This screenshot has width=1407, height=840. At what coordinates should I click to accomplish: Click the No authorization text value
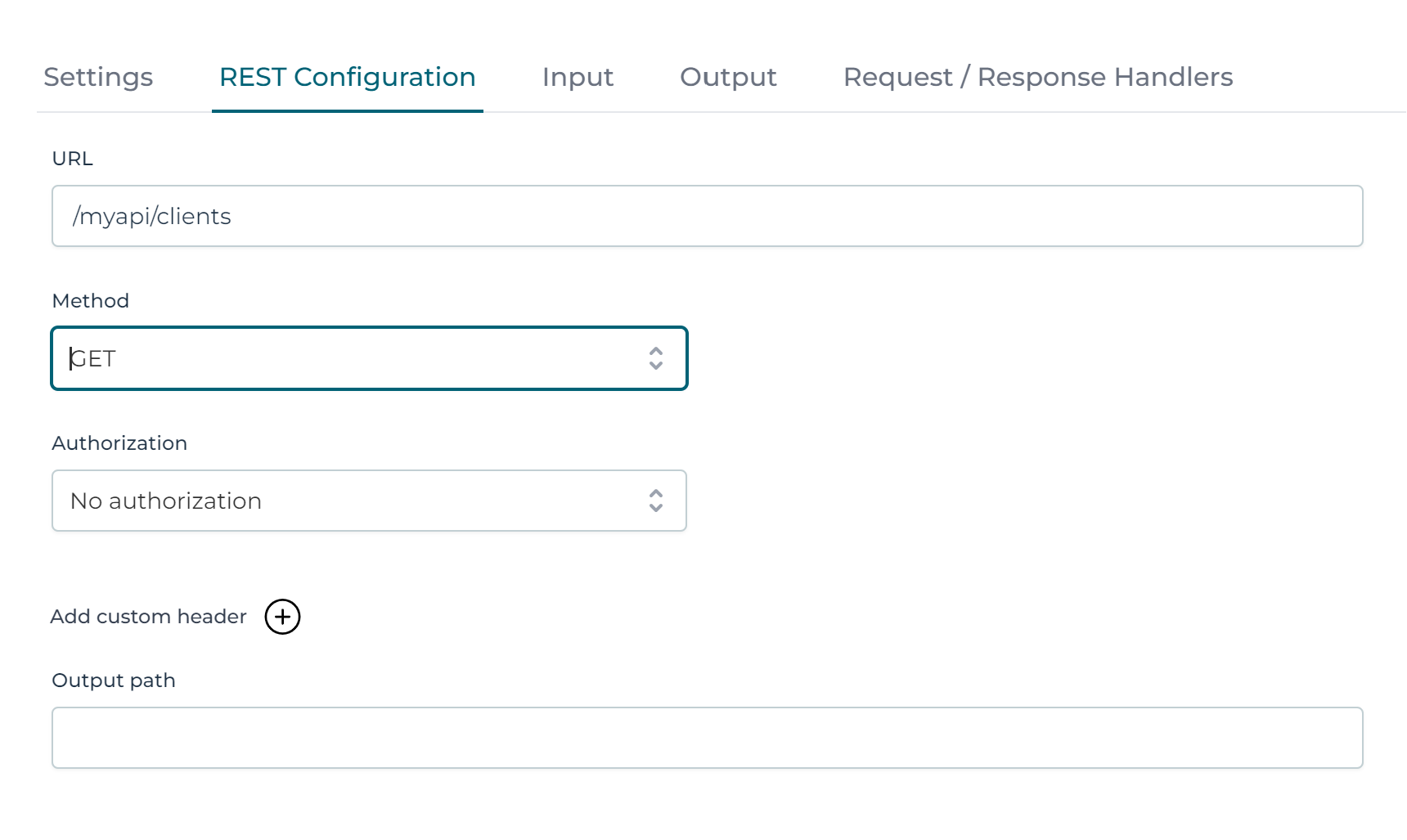pyautogui.click(x=166, y=501)
